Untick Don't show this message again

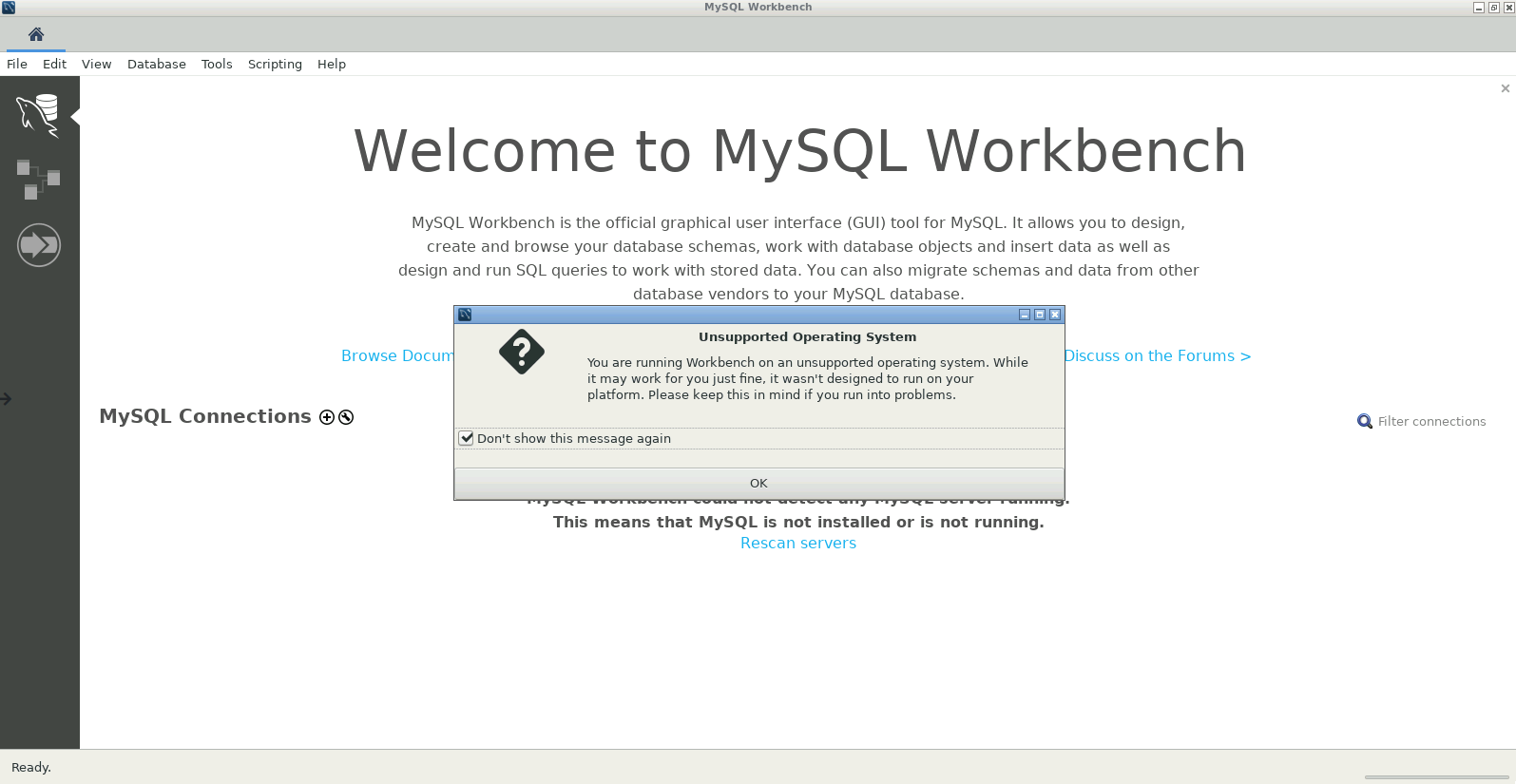467,438
